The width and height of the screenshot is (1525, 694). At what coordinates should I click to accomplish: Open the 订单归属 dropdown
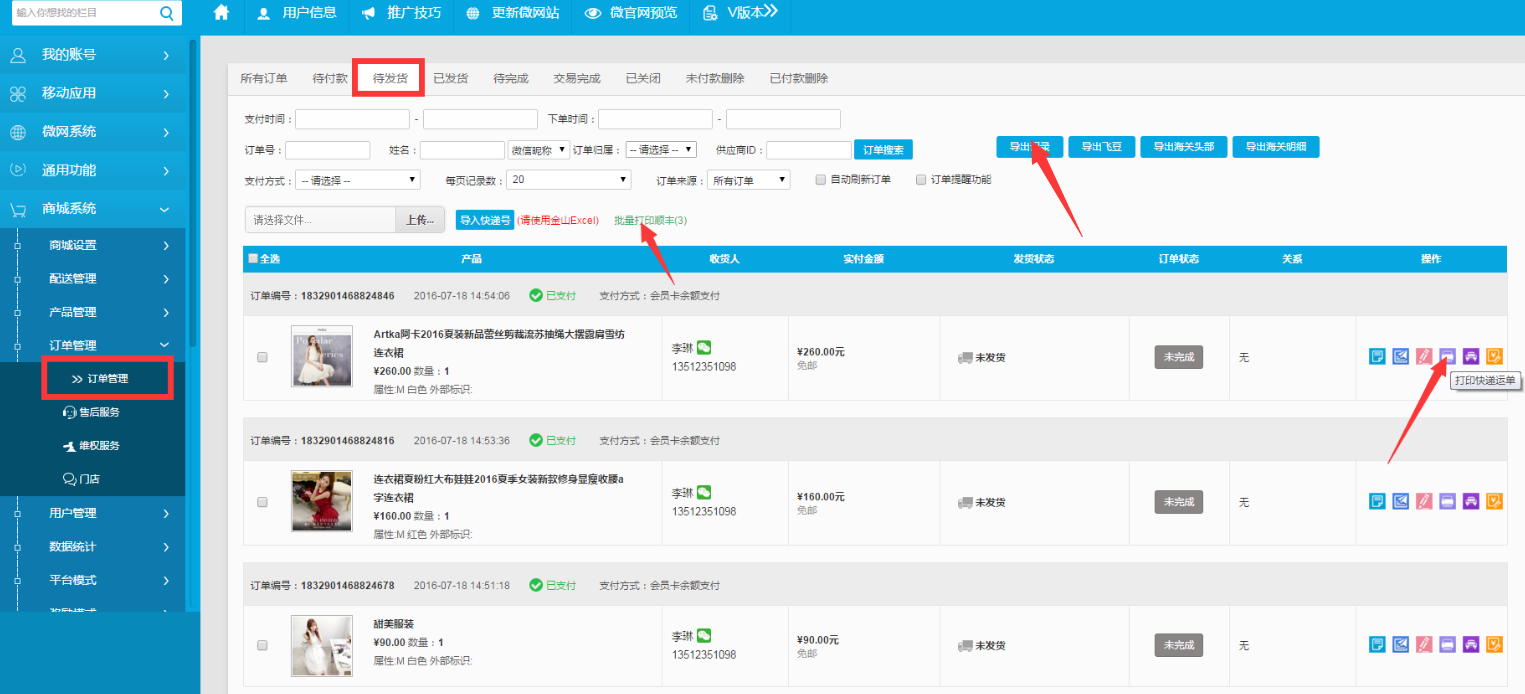(x=661, y=150)
